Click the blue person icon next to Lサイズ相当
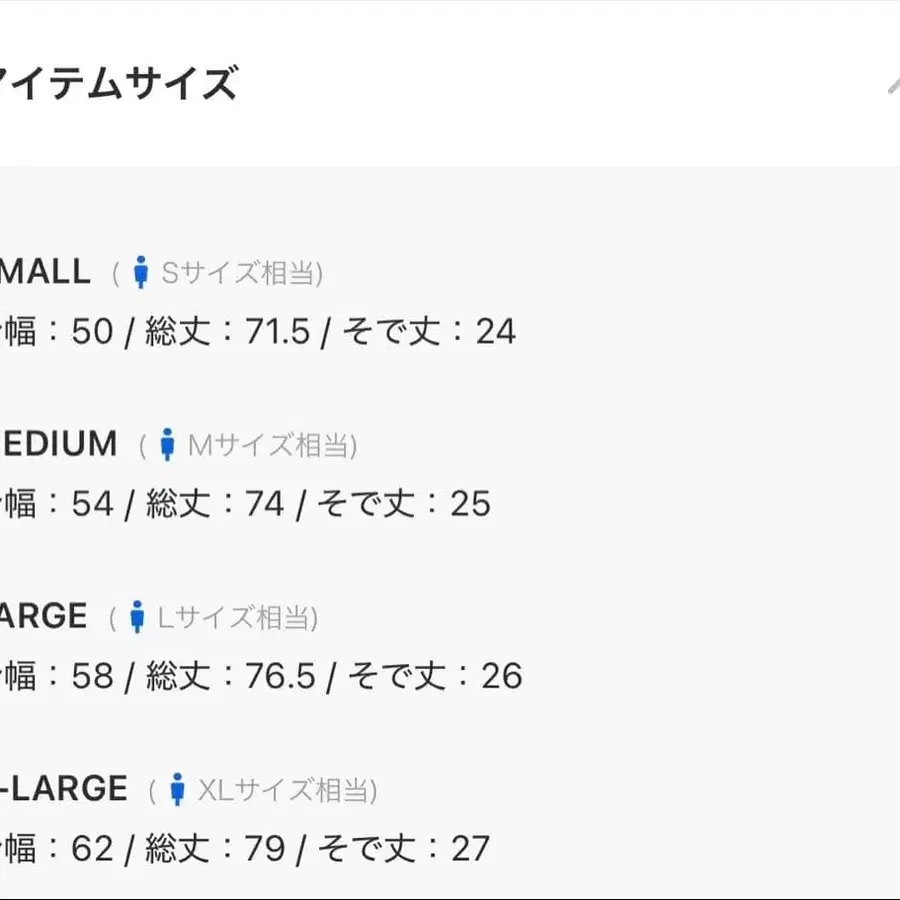The height and width of the screenshot is (900, 900). pyautogui.click(x=137, y=617)
